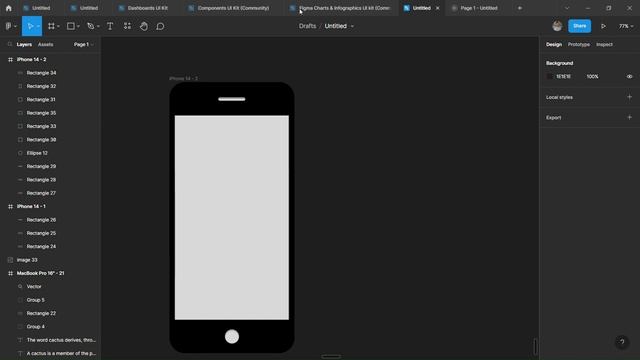Open the Untitled file name dropdown

(352, 27)
